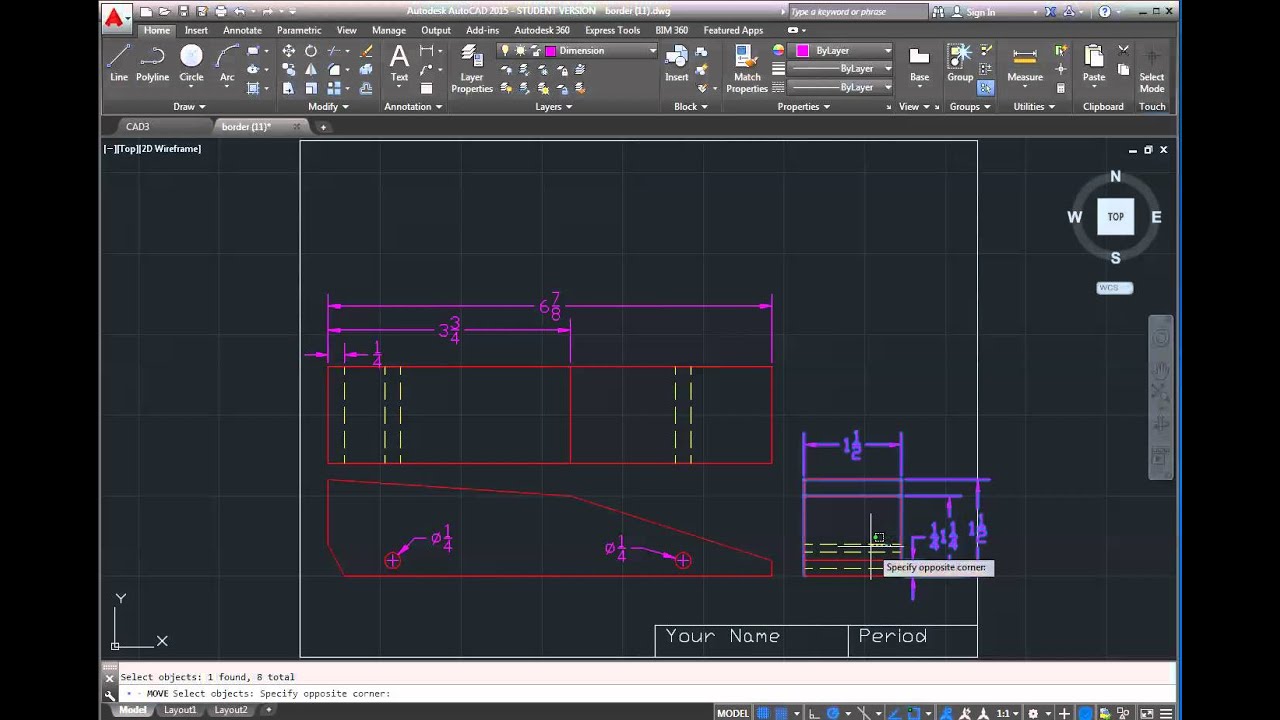Click the Group tool icon
The width and height of the screenshot is (1280, 720).
click(x=959, y=62)
